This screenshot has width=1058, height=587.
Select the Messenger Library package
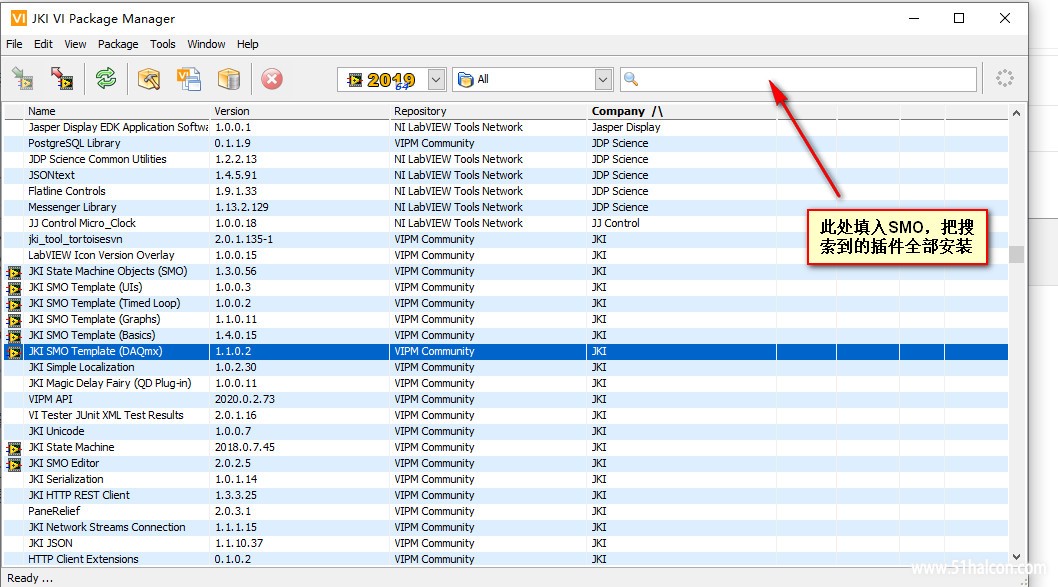coord(506,207)
